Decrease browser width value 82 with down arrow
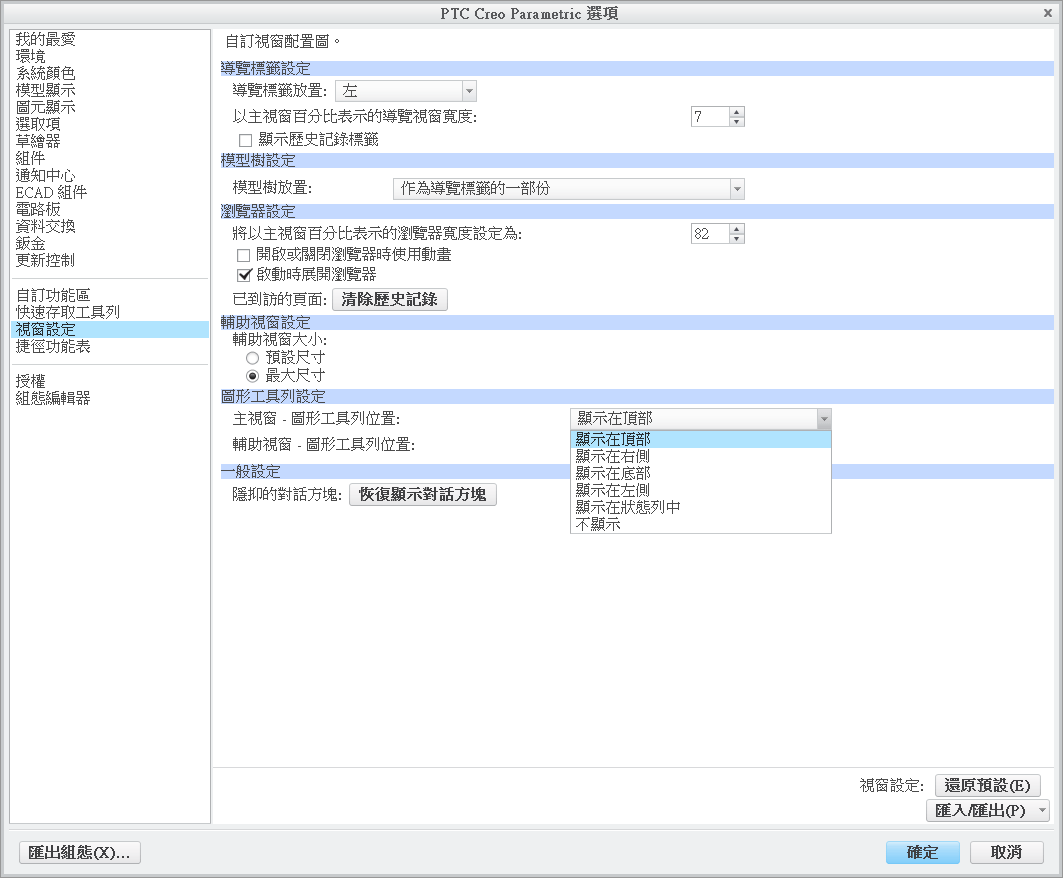Screen dimensions: 1063x878 pyautogui.click(x=736, y=238)
